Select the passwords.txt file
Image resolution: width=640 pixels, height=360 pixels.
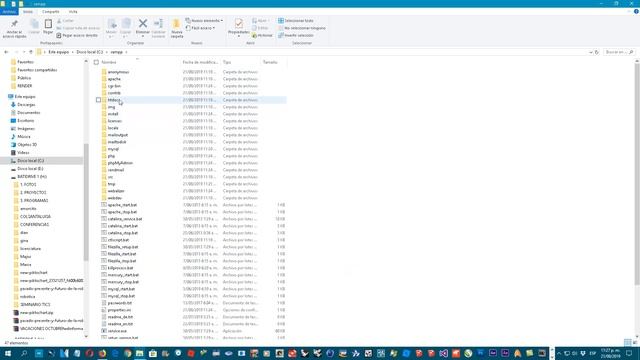120,303
